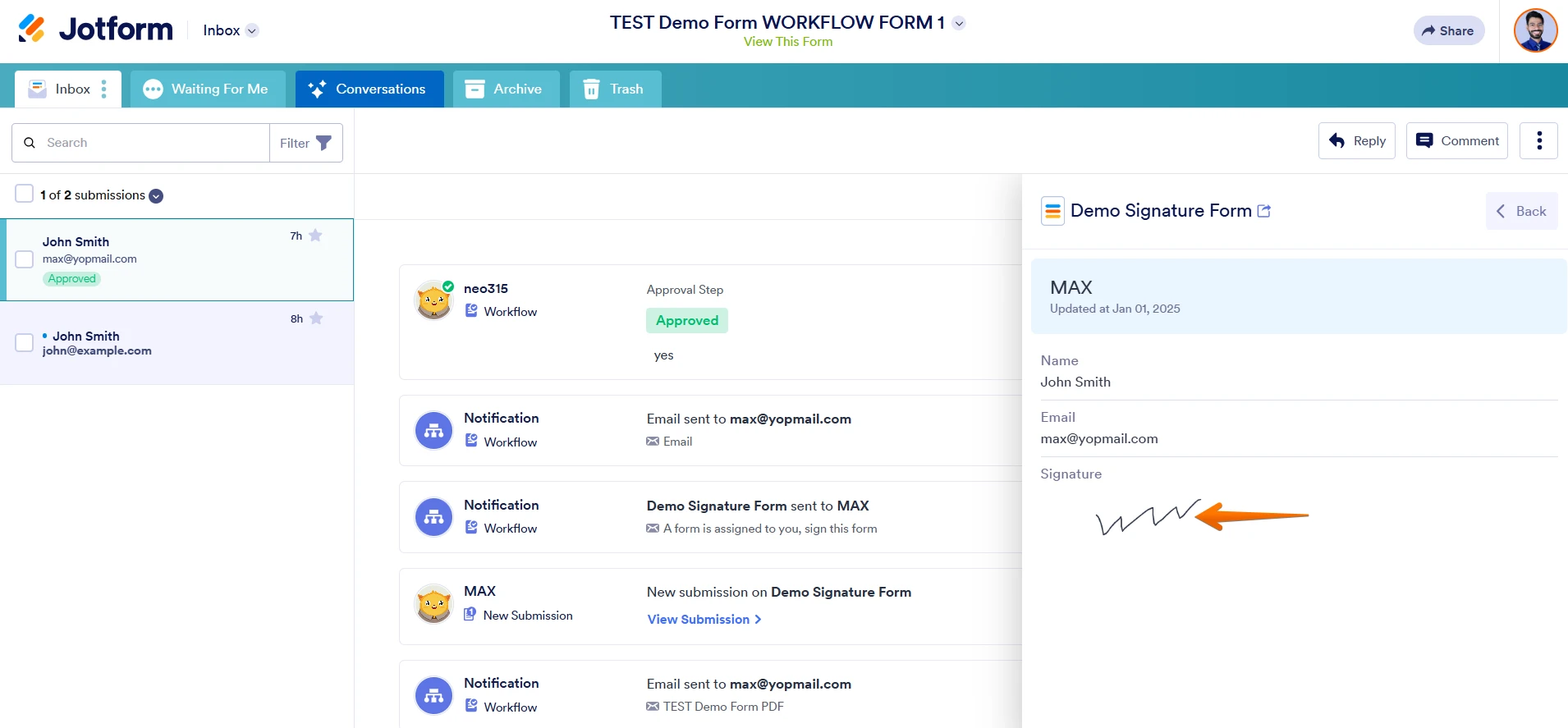
Task: Toggle the select-all submissions checkbox
Action: point(25,194)
